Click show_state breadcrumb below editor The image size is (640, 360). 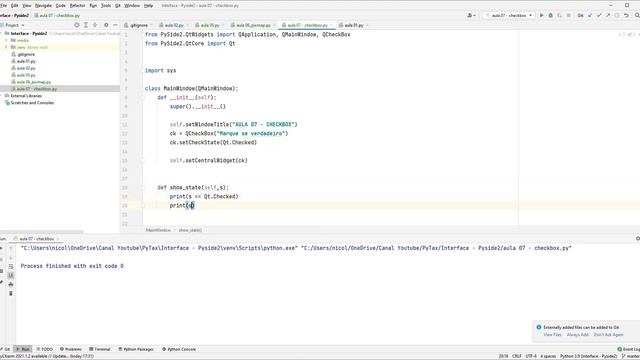190,230
